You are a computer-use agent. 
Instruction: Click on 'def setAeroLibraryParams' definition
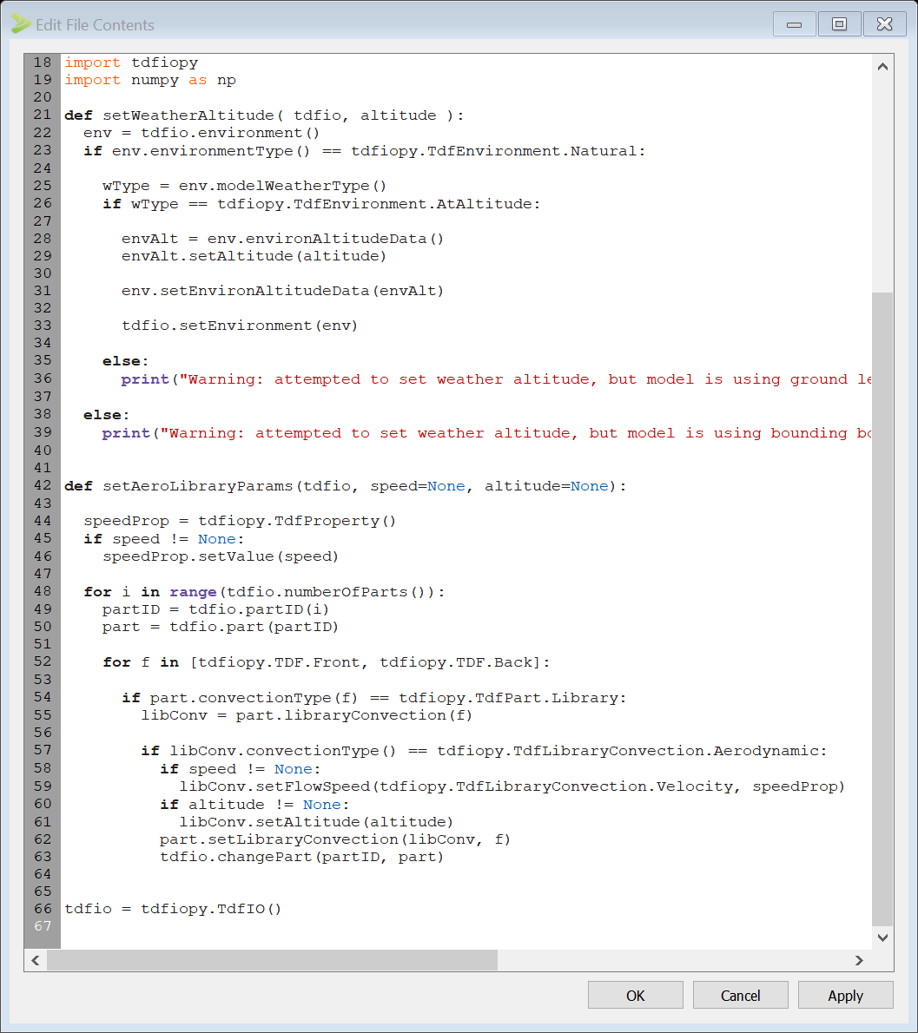[345, 486]
